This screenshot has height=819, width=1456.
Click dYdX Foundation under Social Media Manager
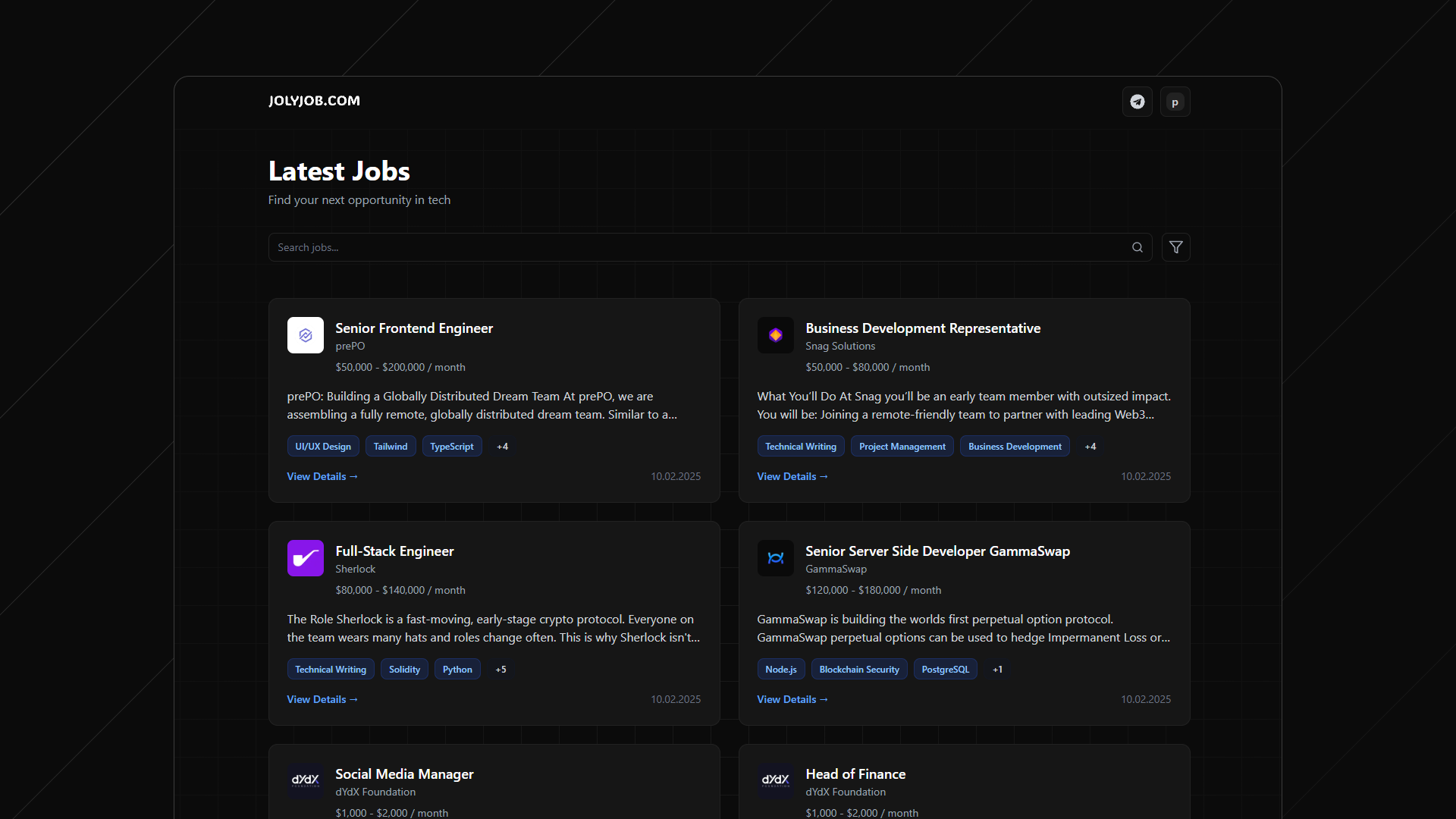point(375,792)
